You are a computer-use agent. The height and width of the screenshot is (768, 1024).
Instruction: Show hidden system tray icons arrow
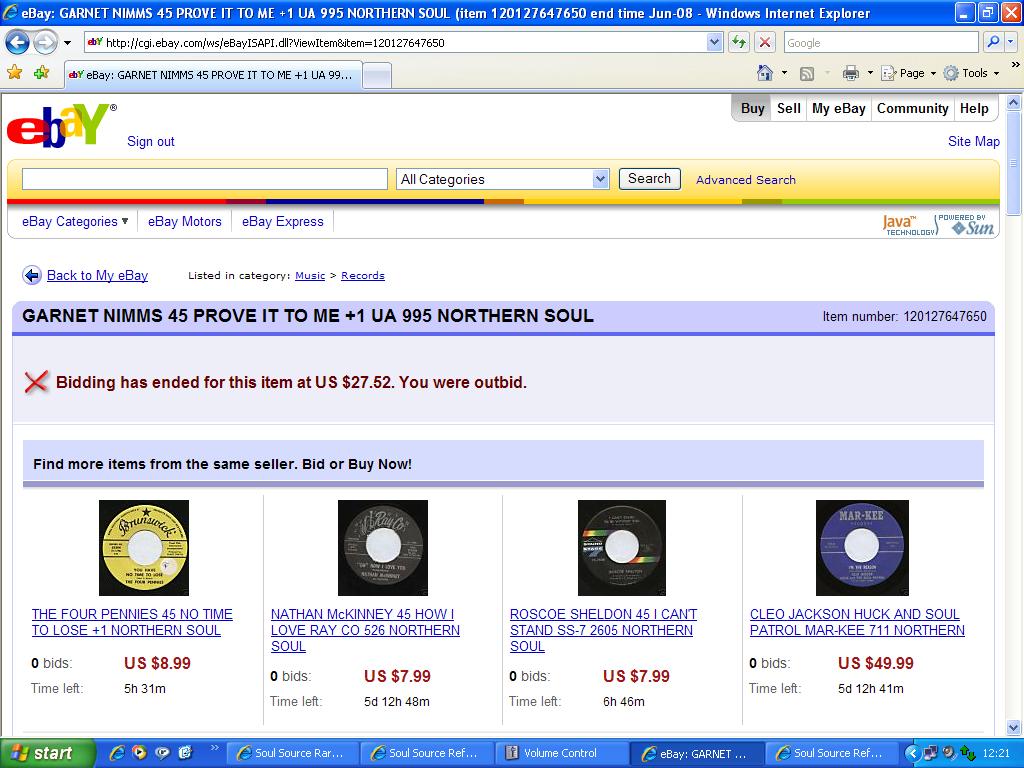[910, 754]
